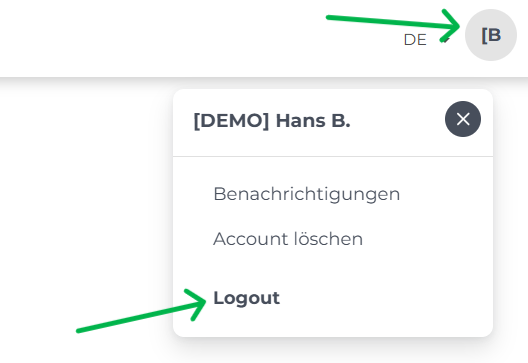Select the user name at the popup top
The width and height of the screenshot is (528, 363).
[x=272, y=121]
